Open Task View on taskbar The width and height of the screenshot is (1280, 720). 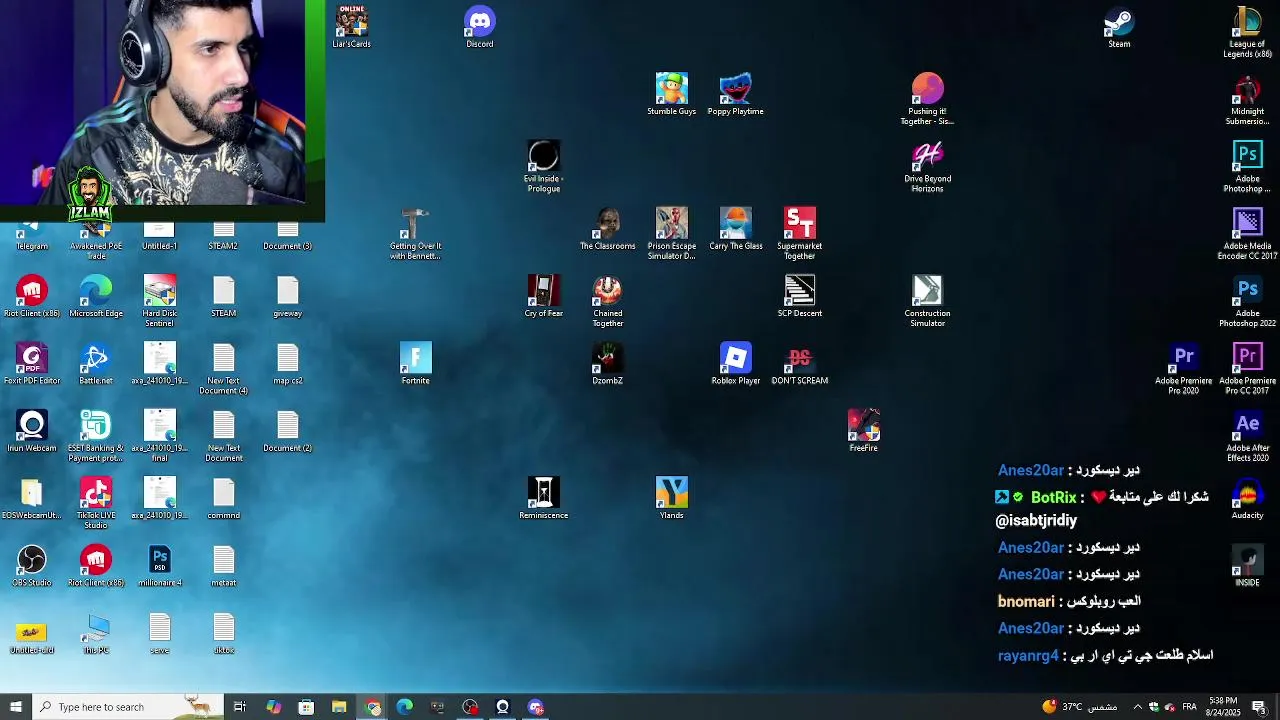pyautogui.click(x=240, y=707)
